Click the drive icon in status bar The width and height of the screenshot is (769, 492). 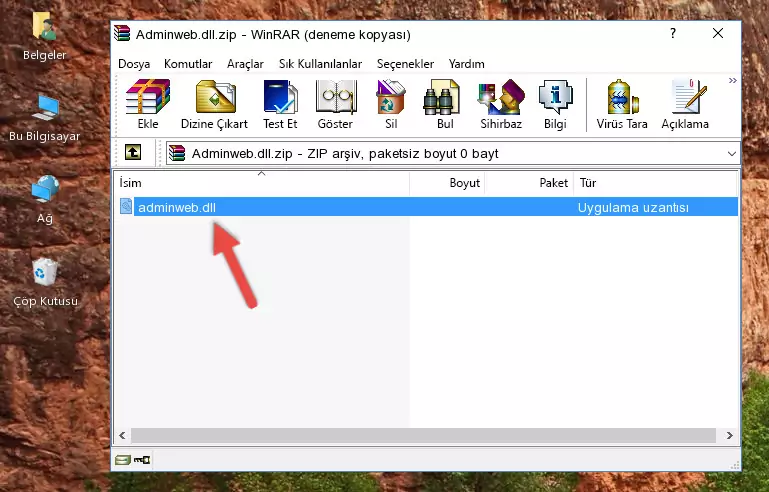click(123, 460)
